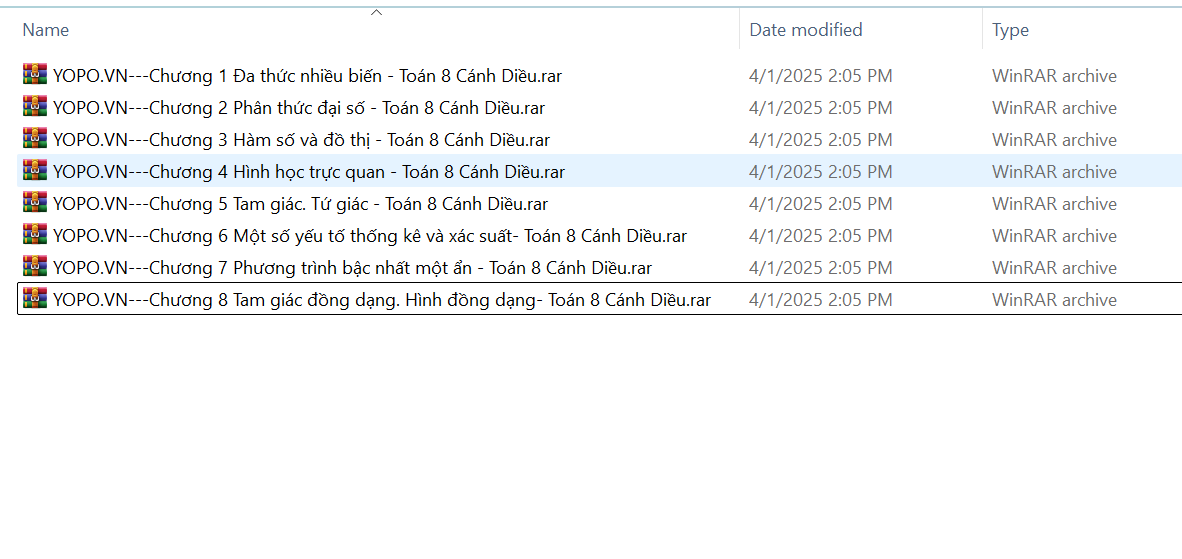Screen dimensions: 1182x559
Task: Click the date modified of Chương 6 file
Action: [820, 236]
